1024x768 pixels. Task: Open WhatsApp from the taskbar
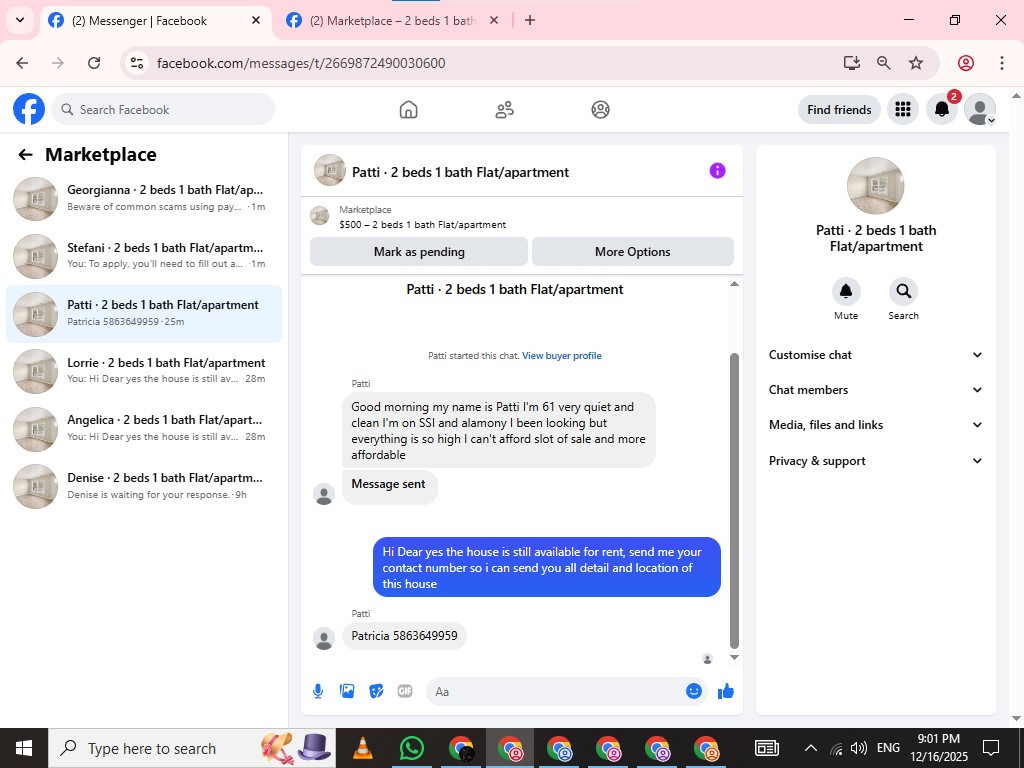tap(411, 748)
